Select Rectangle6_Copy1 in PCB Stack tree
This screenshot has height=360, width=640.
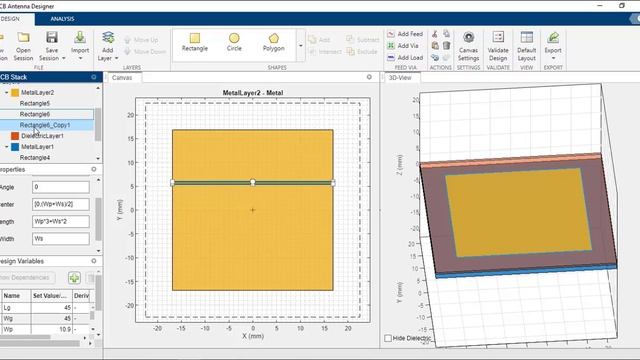(45, 125)
